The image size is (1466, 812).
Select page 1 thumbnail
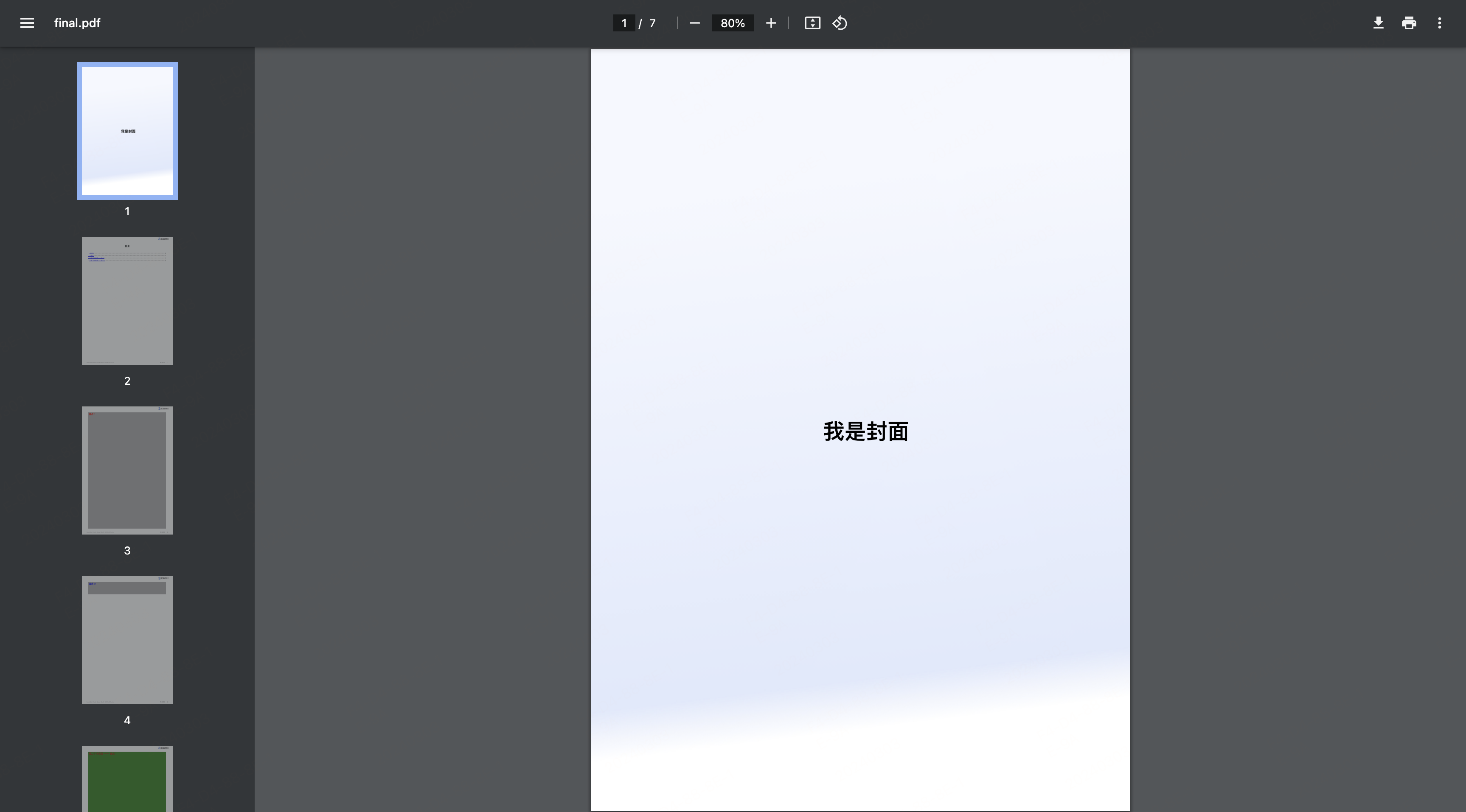(x=127, y=131)
